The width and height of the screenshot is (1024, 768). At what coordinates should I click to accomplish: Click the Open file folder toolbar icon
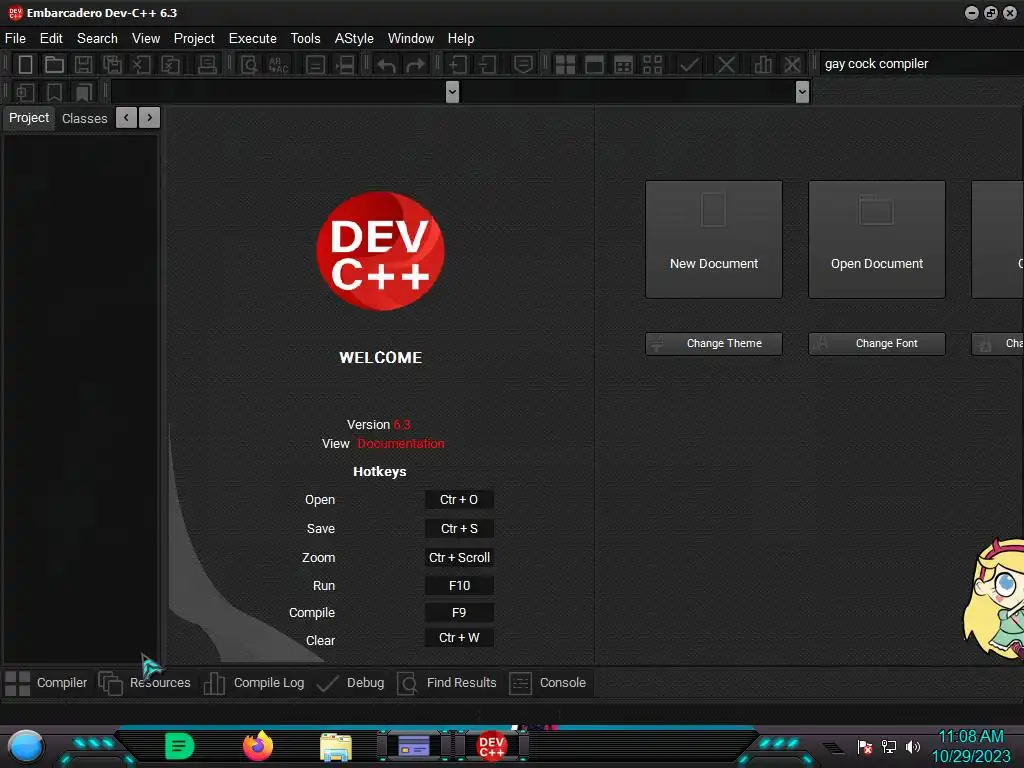[x=54, y=64]
